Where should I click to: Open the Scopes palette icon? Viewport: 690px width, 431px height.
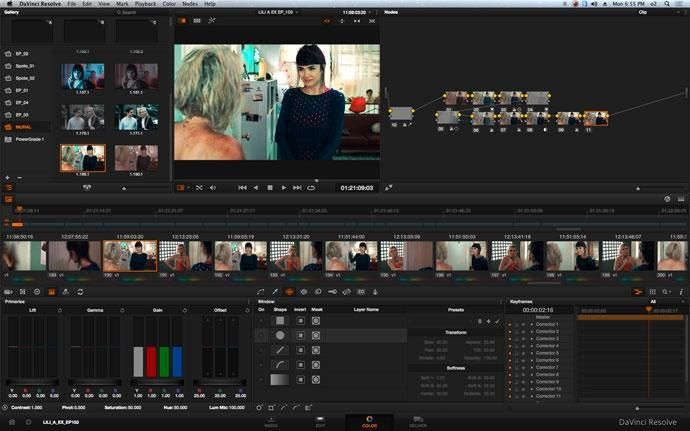(x=653, y=291)
